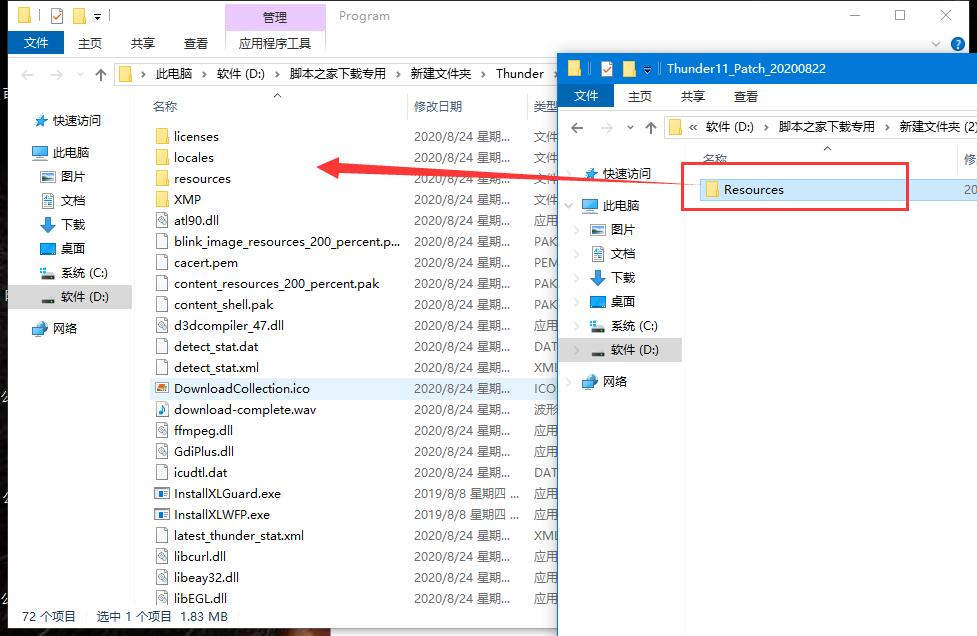Viewport: 977px width, 636px height.
Task: Click Thunder breadcrumb in Program address bar
Action: pyautogui.click(x=520, y=74)
